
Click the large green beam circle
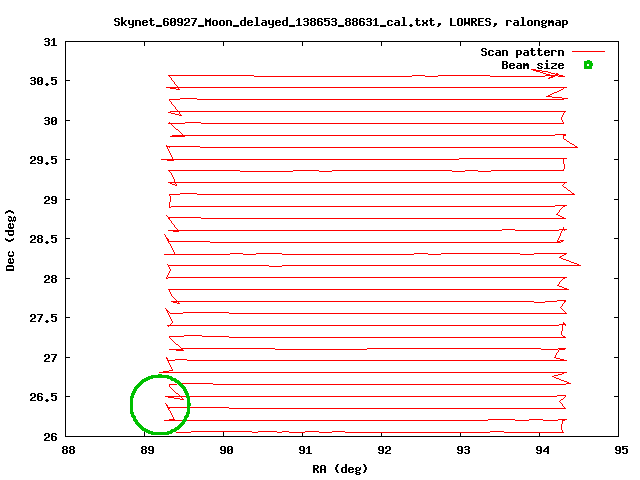pos(160,404)
